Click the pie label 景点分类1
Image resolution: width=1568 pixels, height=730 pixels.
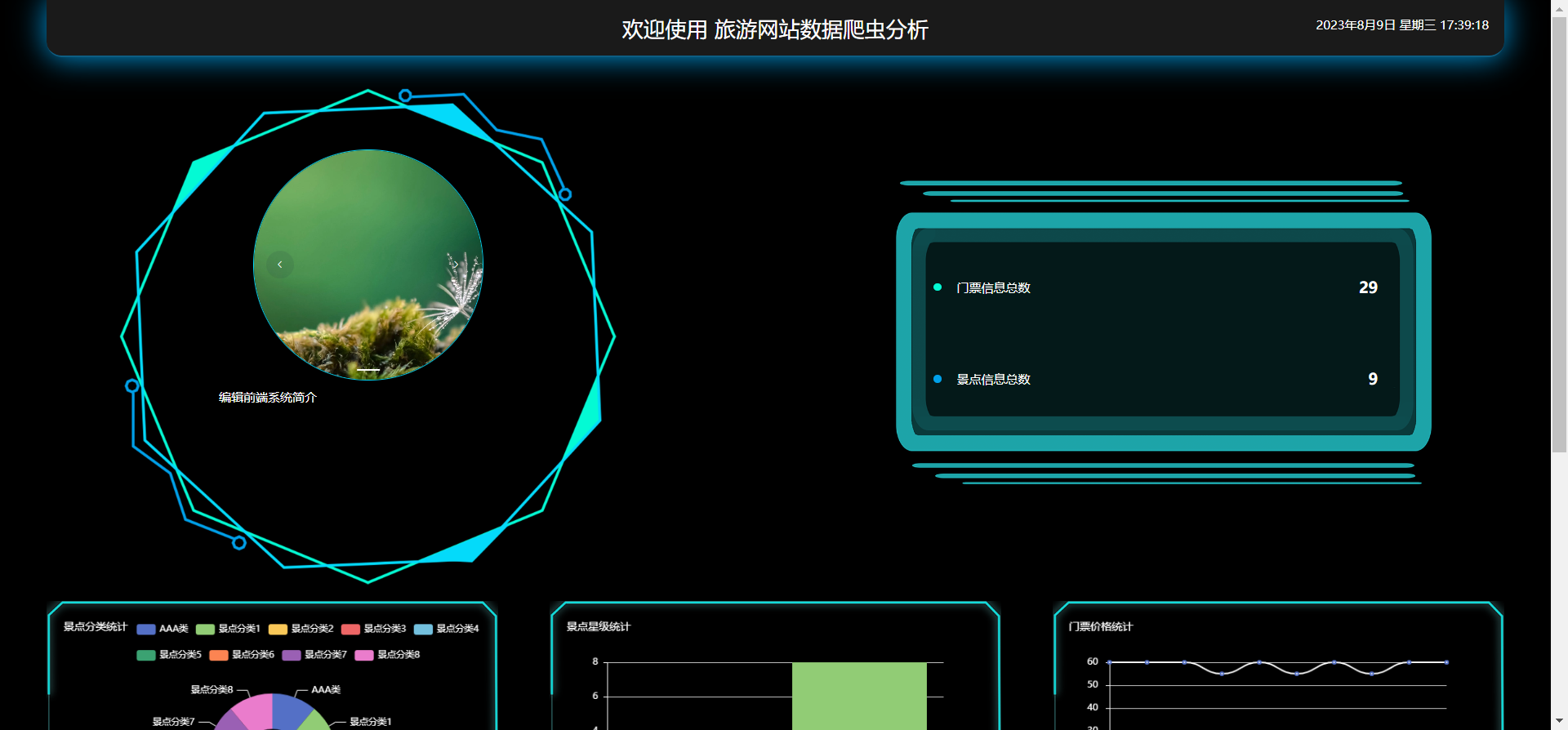[371, 722]
